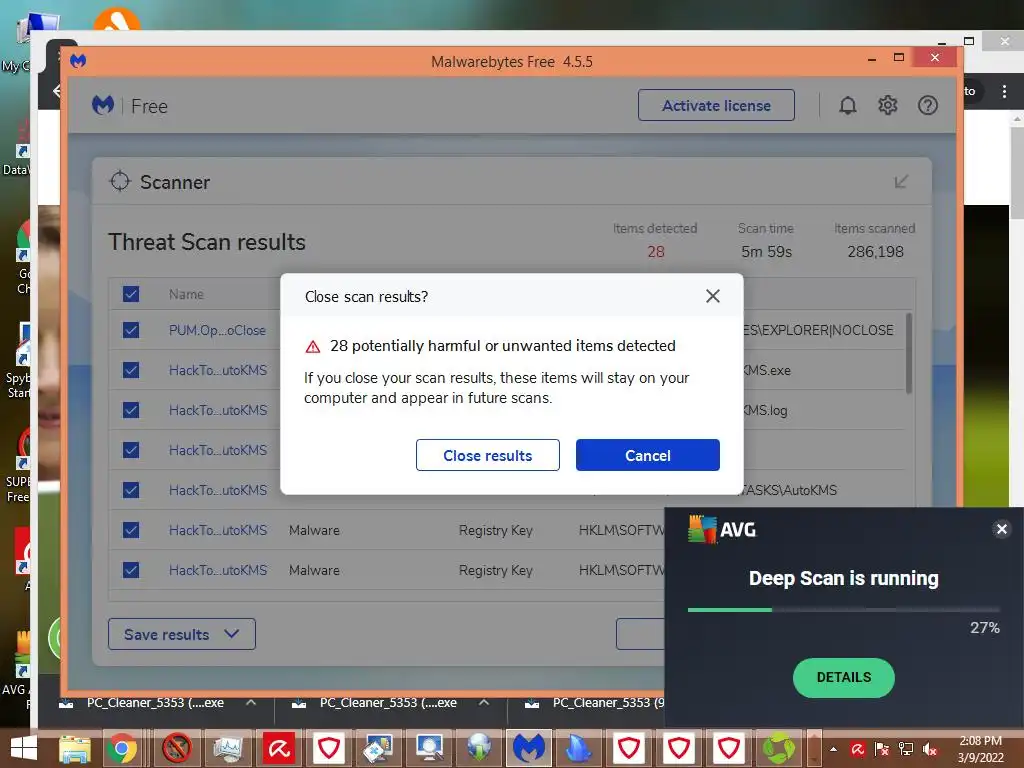Open notifications bell in Malwarebytes
The height and width of the screenshot is (768, 1024).
tap(847, 105)
